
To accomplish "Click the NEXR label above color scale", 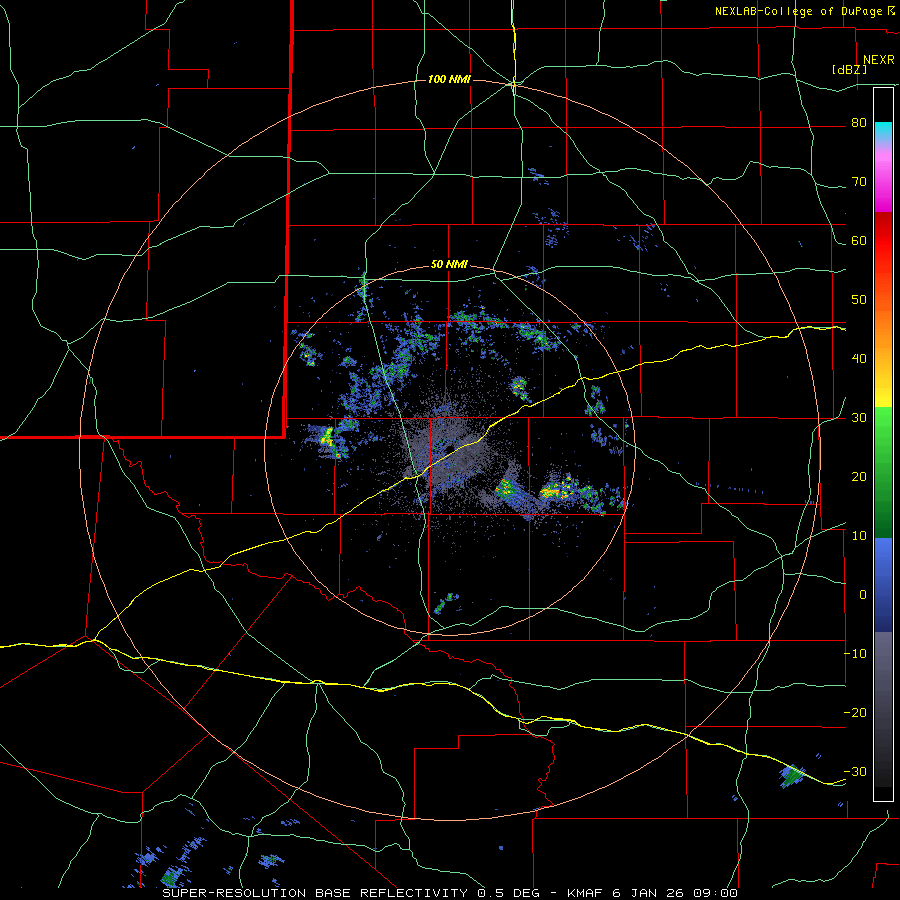I will 878,60.
